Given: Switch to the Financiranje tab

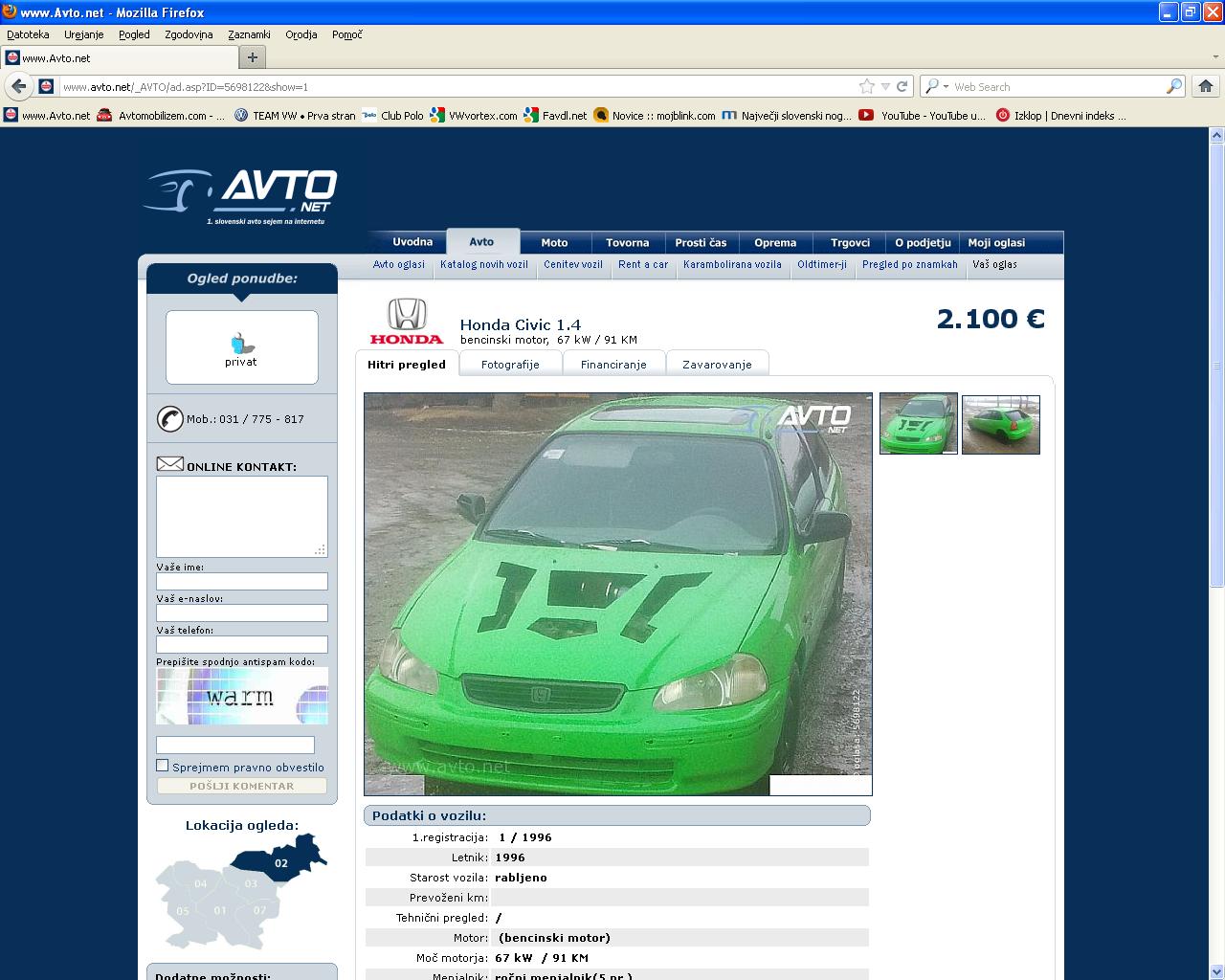Looking at the screenshot, I should [613, 365].
